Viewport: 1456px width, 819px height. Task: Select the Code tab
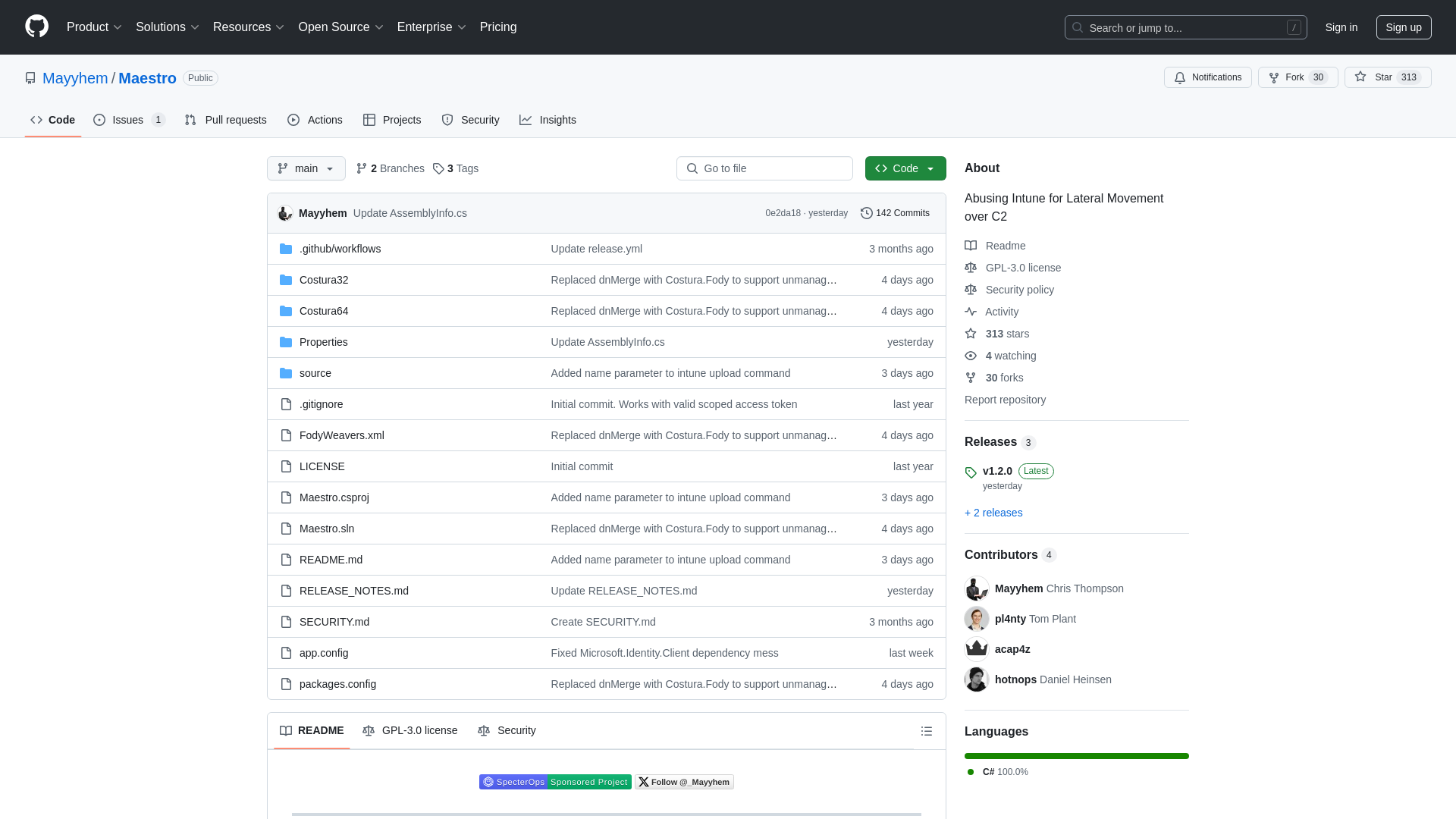pos(52,119)
